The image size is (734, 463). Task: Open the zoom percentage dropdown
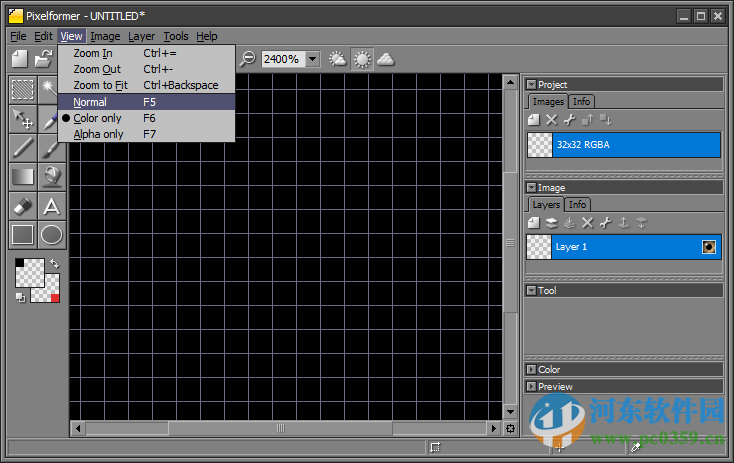(312, 59)
